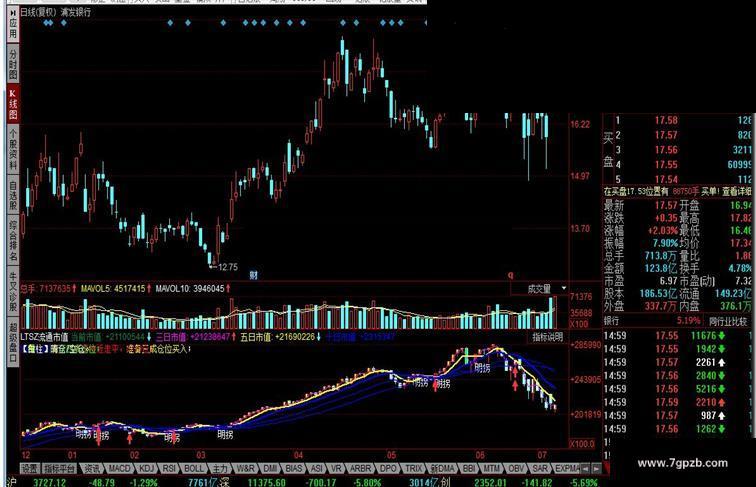The image size is (756, 487).
Task: Click the Shenzhen index value 11375.60
Action: pyautogui.click(x=267, y=482)
